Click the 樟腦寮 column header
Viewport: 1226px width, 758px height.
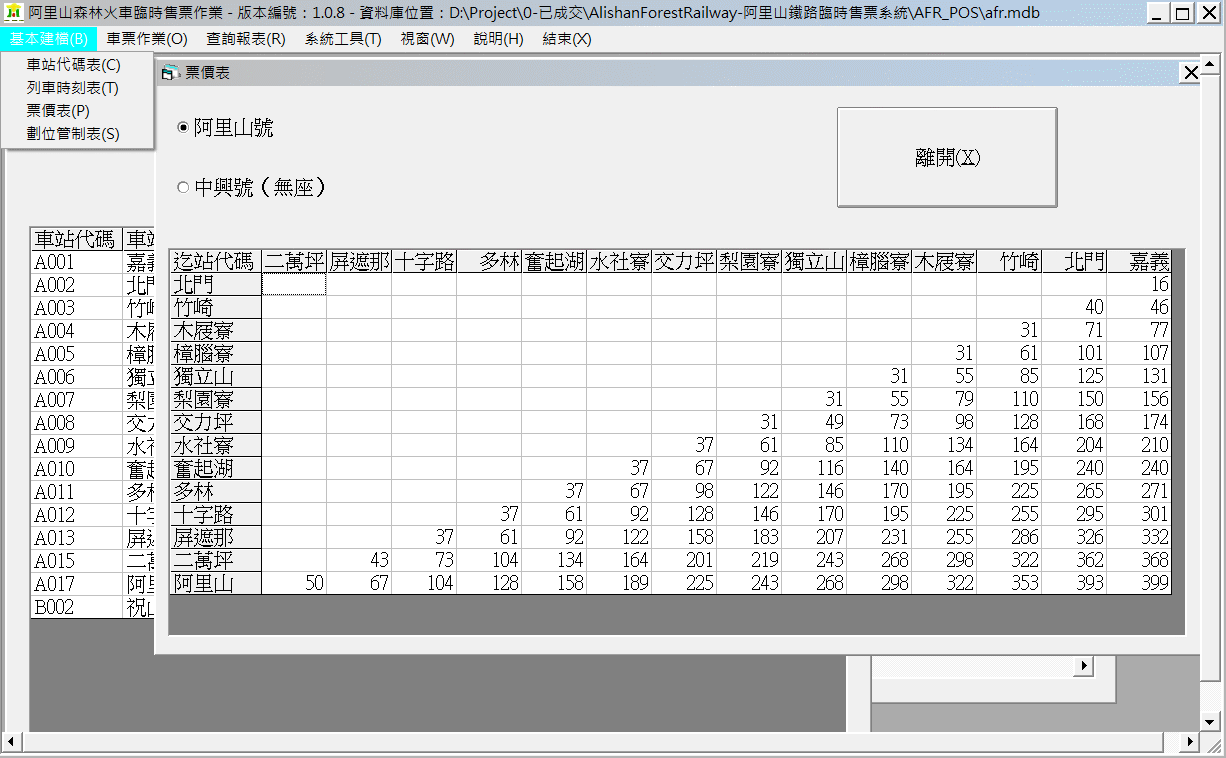point(879,262)
